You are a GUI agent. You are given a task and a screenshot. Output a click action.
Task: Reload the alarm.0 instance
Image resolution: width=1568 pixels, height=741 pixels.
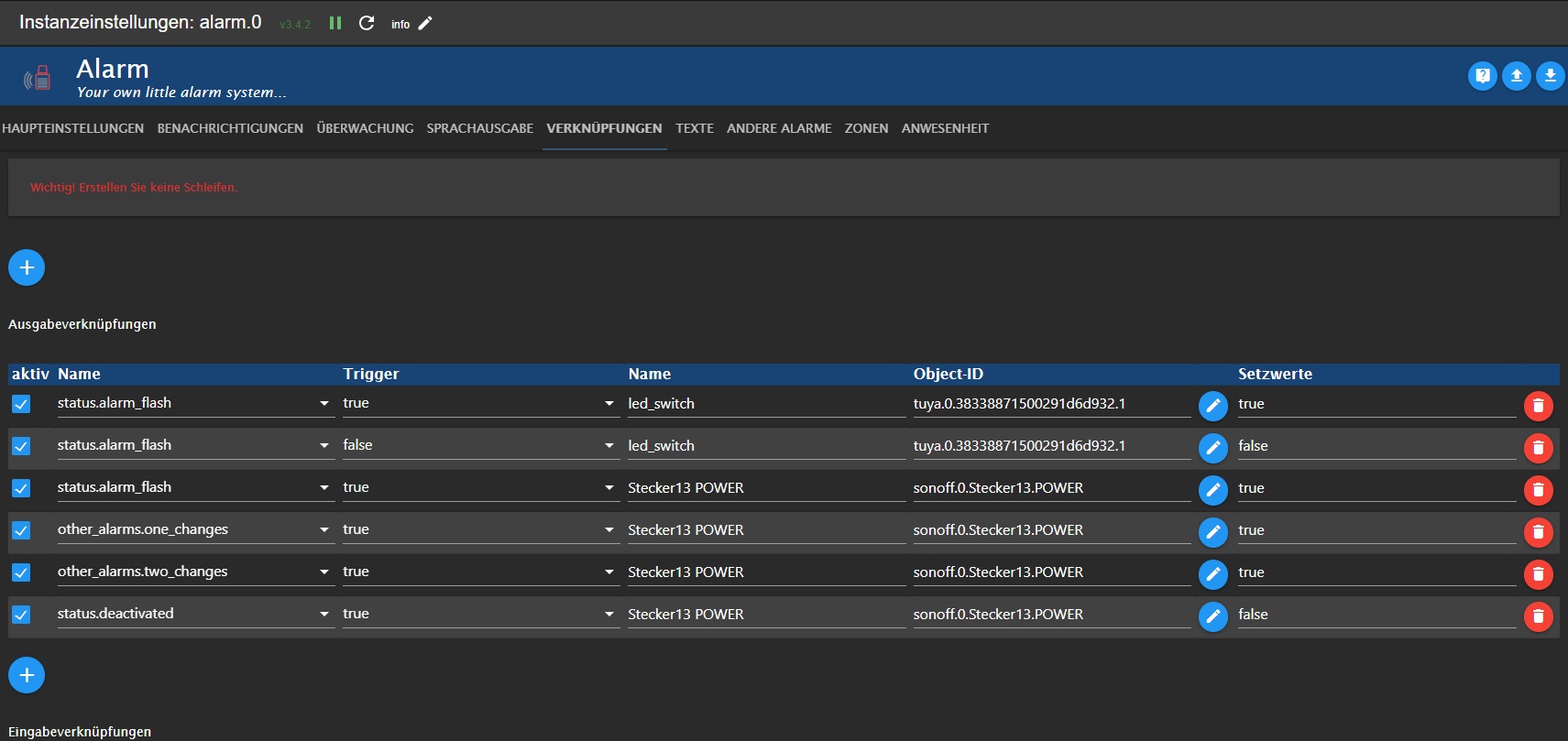(367, 23)
